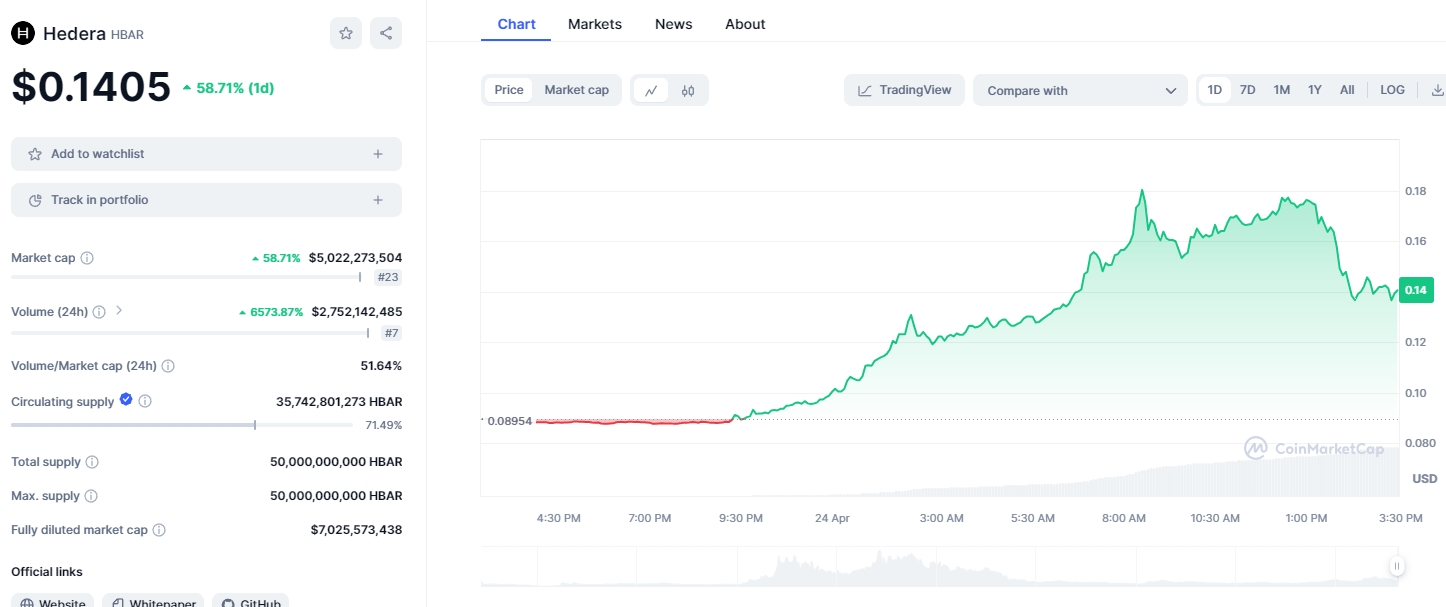This screenshot has width=1446, height=607.
Task: Expand Volume (24h) chevron arrow
Action: coord(119,311)
